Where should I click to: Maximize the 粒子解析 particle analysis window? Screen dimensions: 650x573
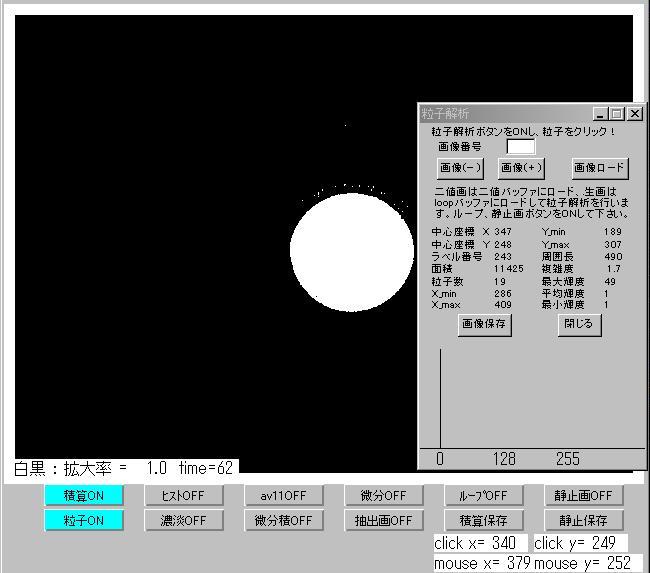[x=617, y=114]
